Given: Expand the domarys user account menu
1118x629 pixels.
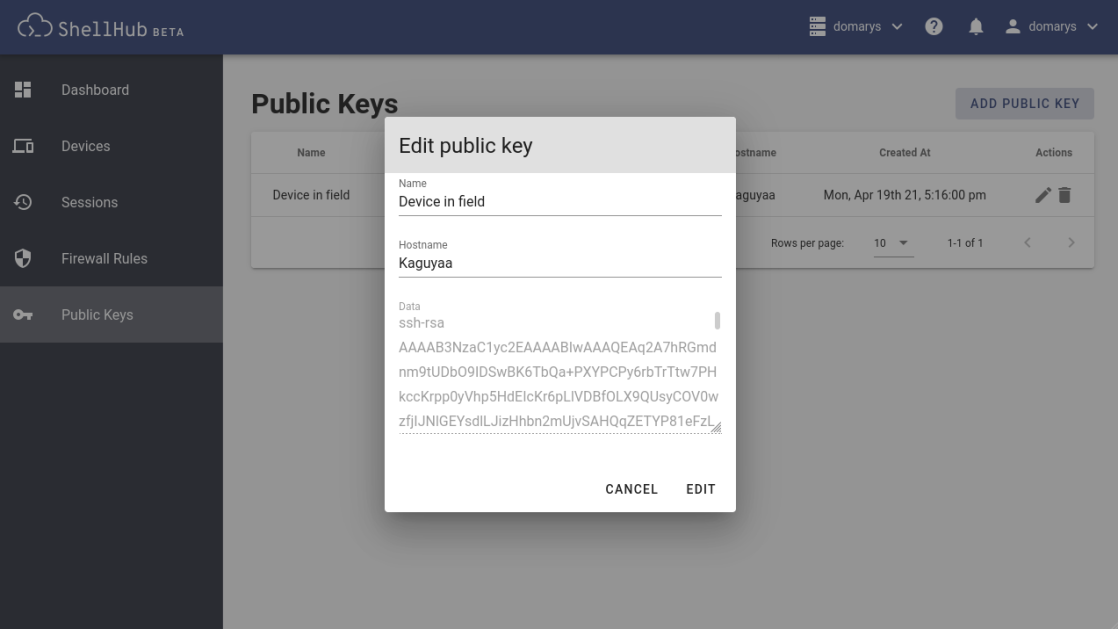Looking at the screenshot, I should click(x=1045, y=26).
